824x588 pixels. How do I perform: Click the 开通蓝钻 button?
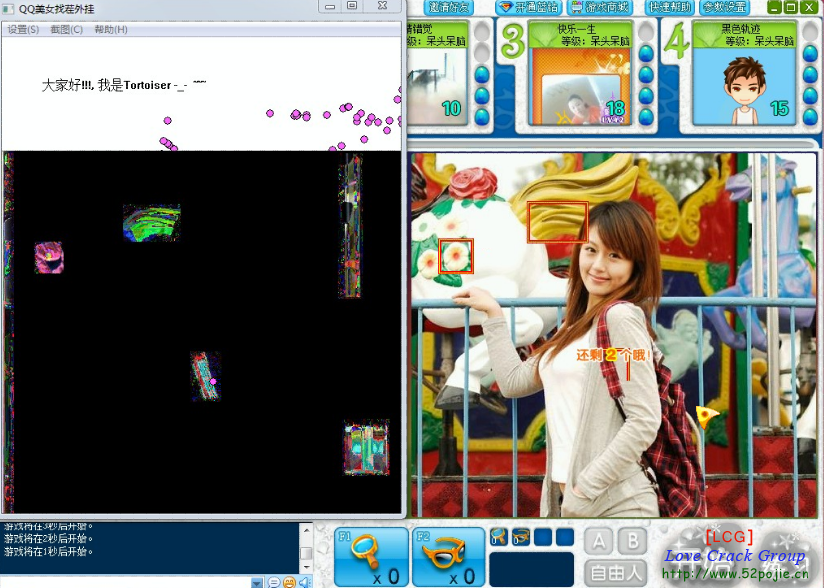pos(529,7)
